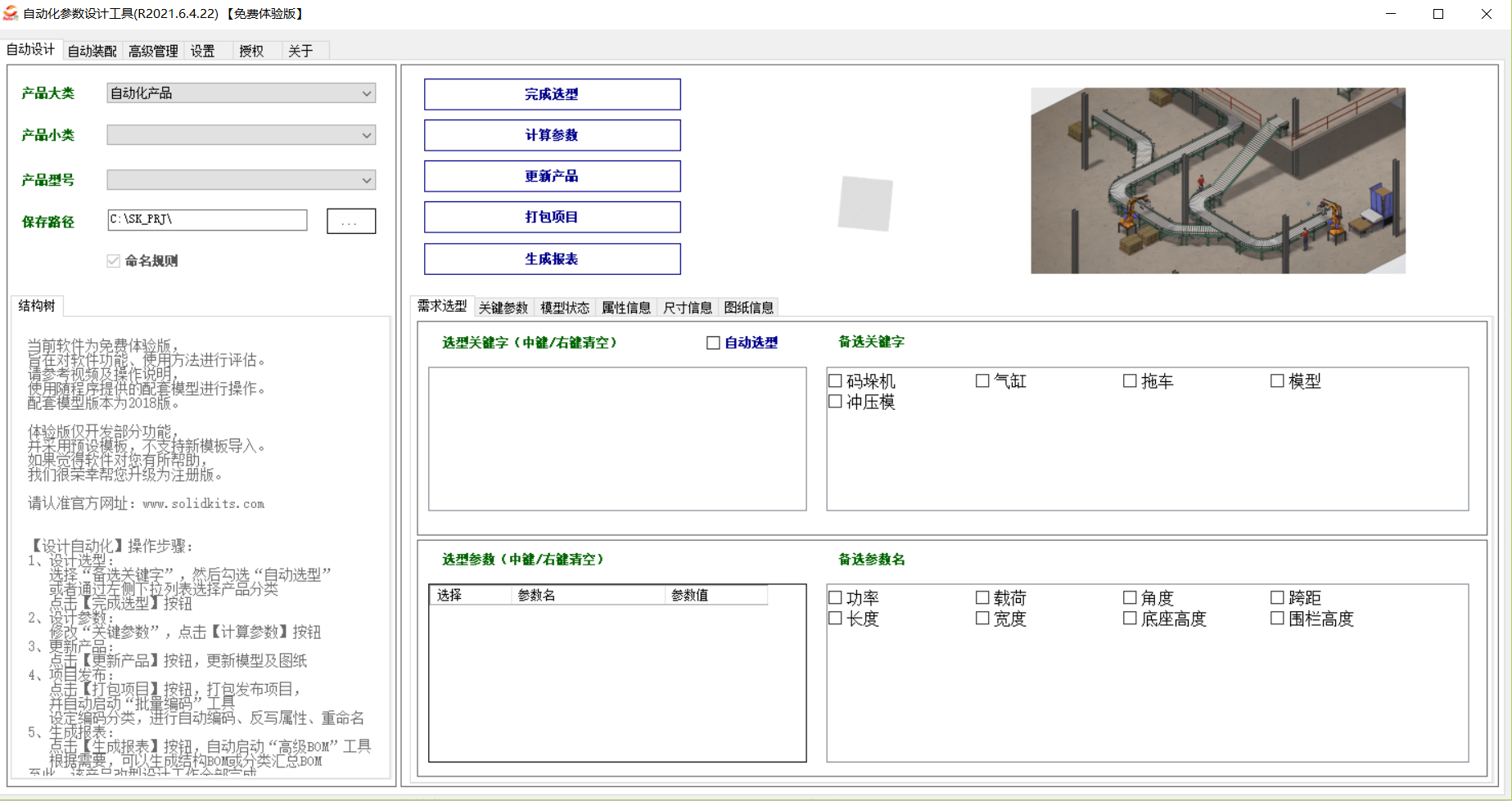Close the application window

coord(1487,14)
